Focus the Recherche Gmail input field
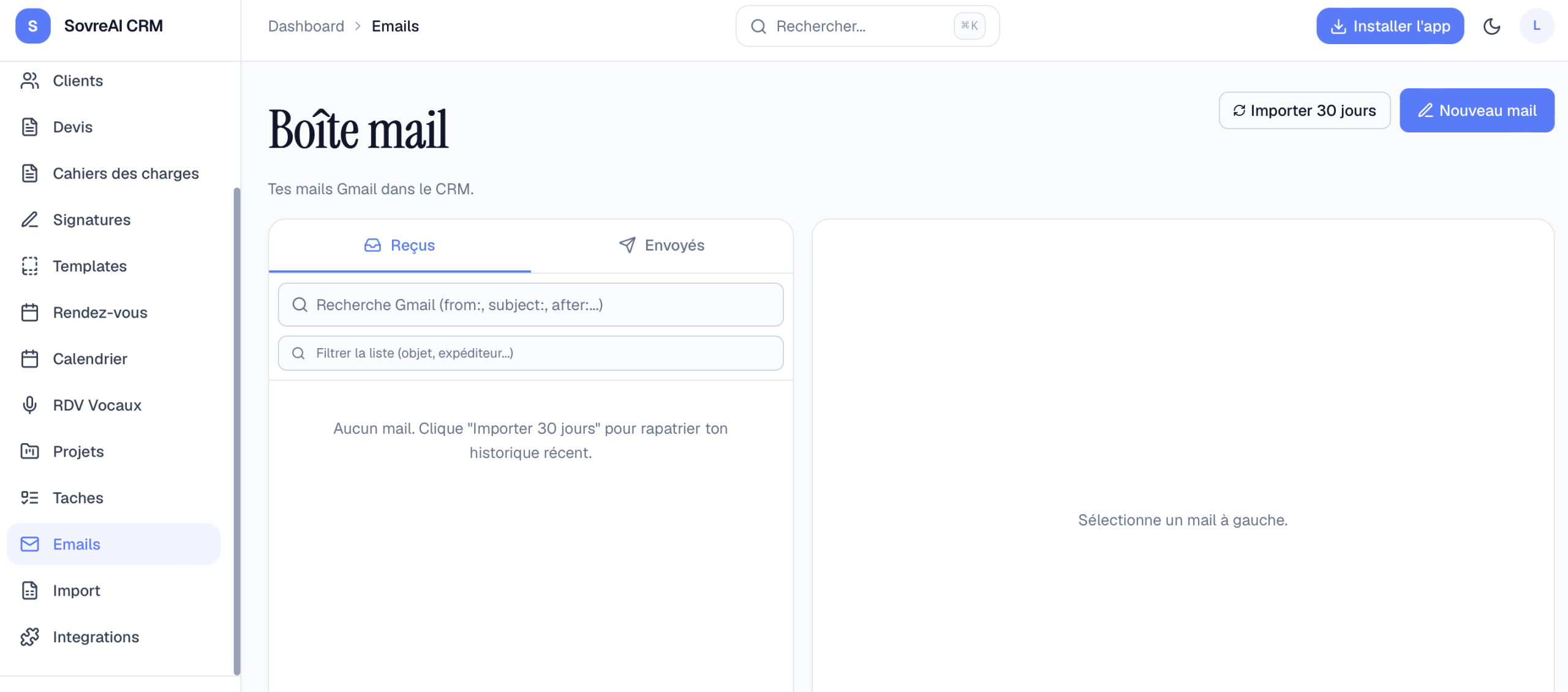Viewport: 1568px width, 692px height. (530, 305)
